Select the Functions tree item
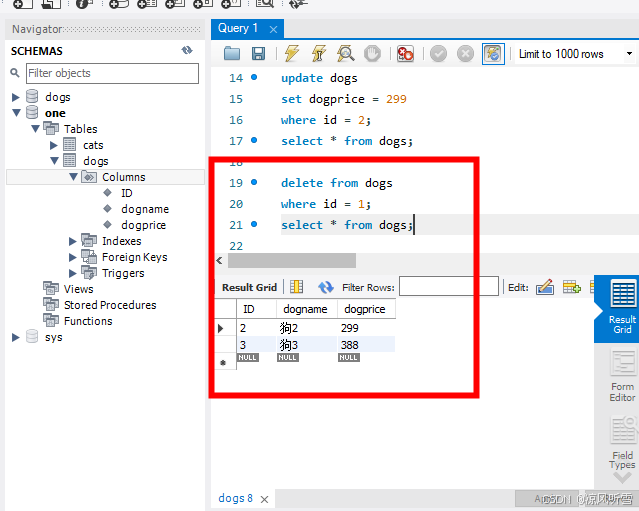 pyautogui.click(x=88, y=321)
